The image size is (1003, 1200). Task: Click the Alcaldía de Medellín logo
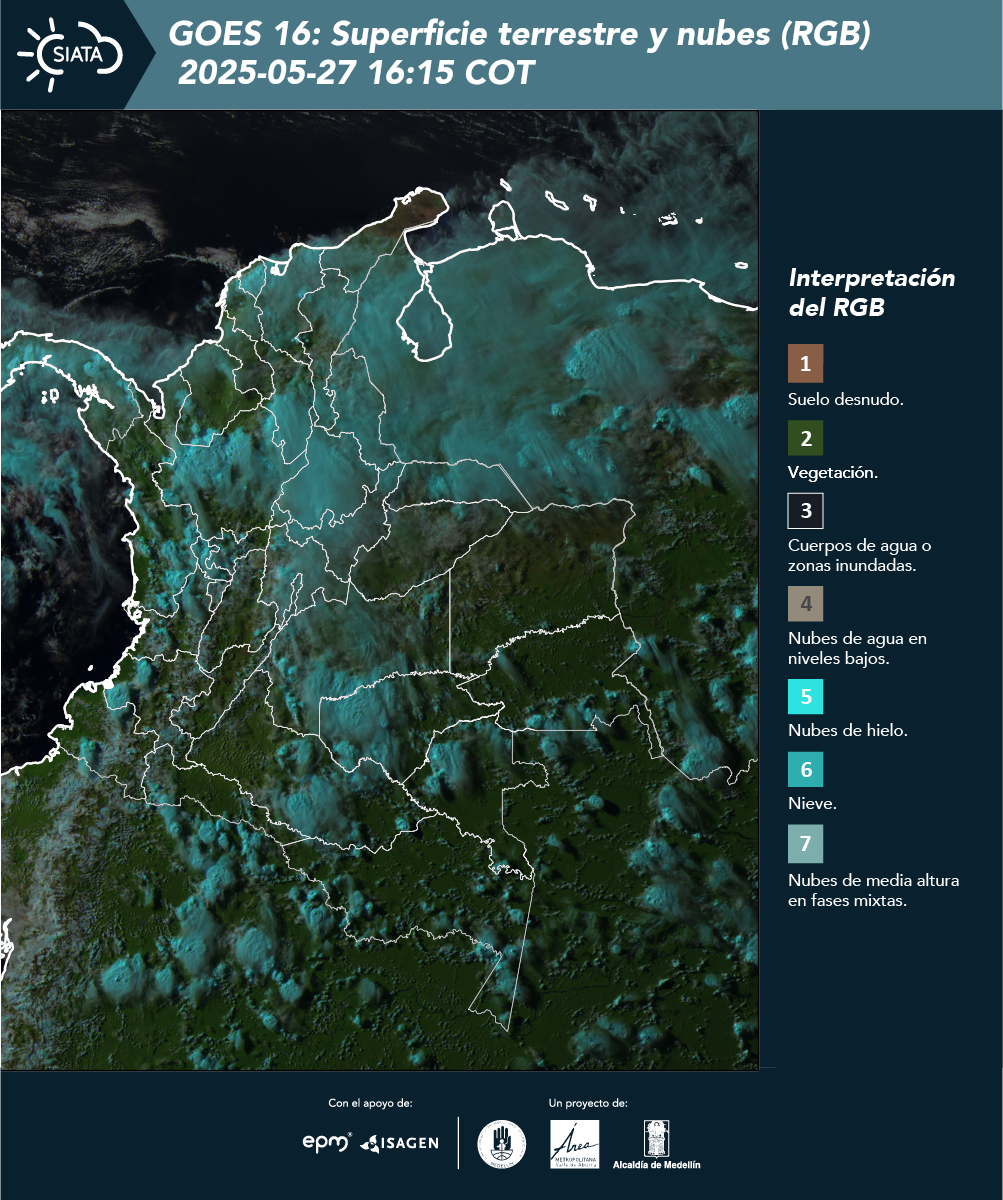pos(656,1145)
